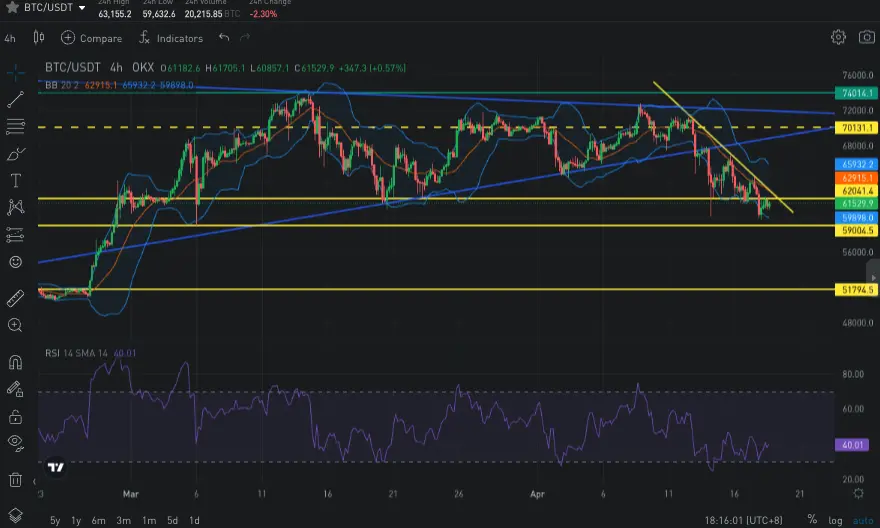The height and width of the screenshot is (528, 880).
Task: Click the Compare button
Action: (x=91, y=38)
